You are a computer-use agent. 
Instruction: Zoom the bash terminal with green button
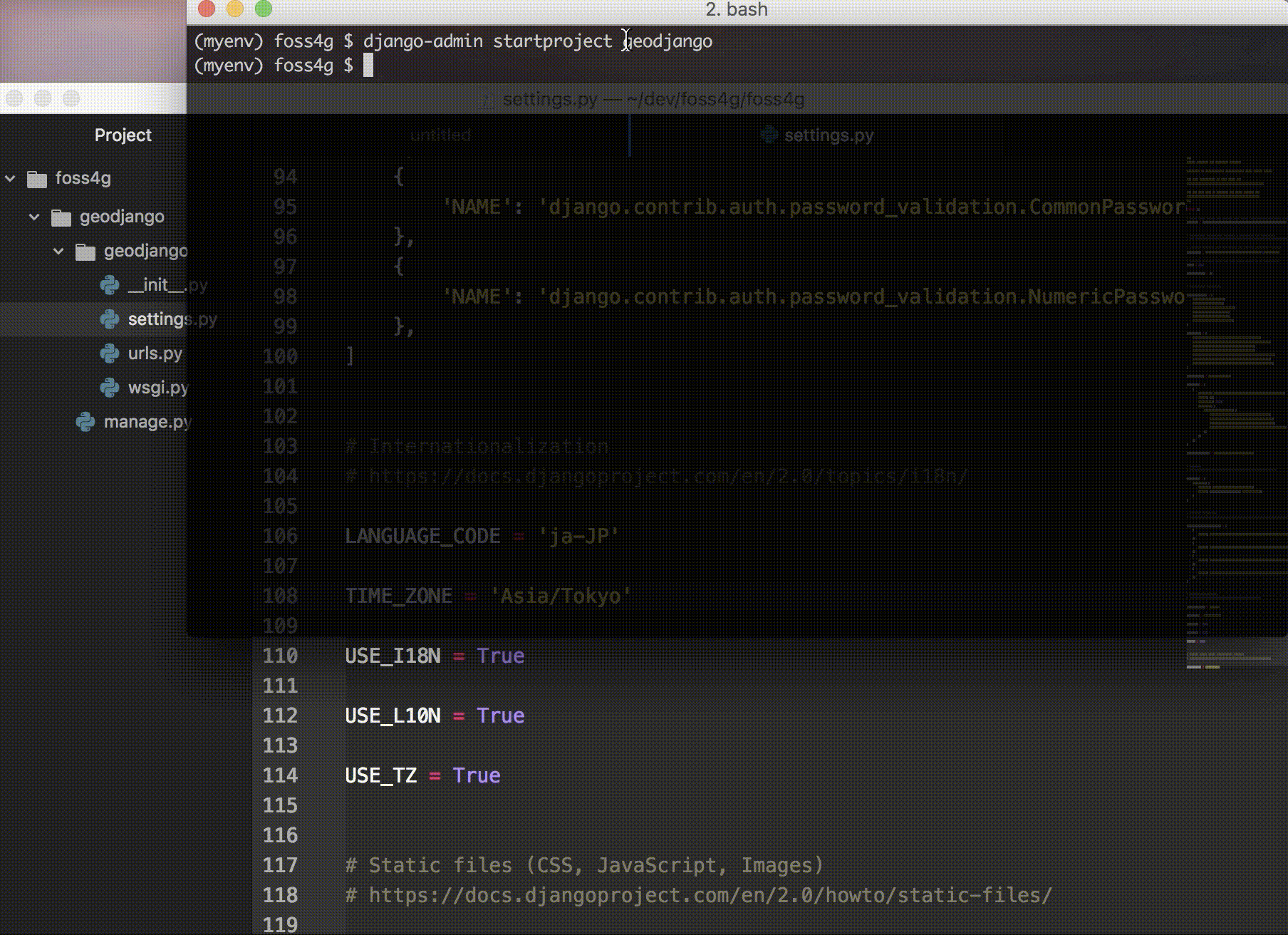pos(264,9)
